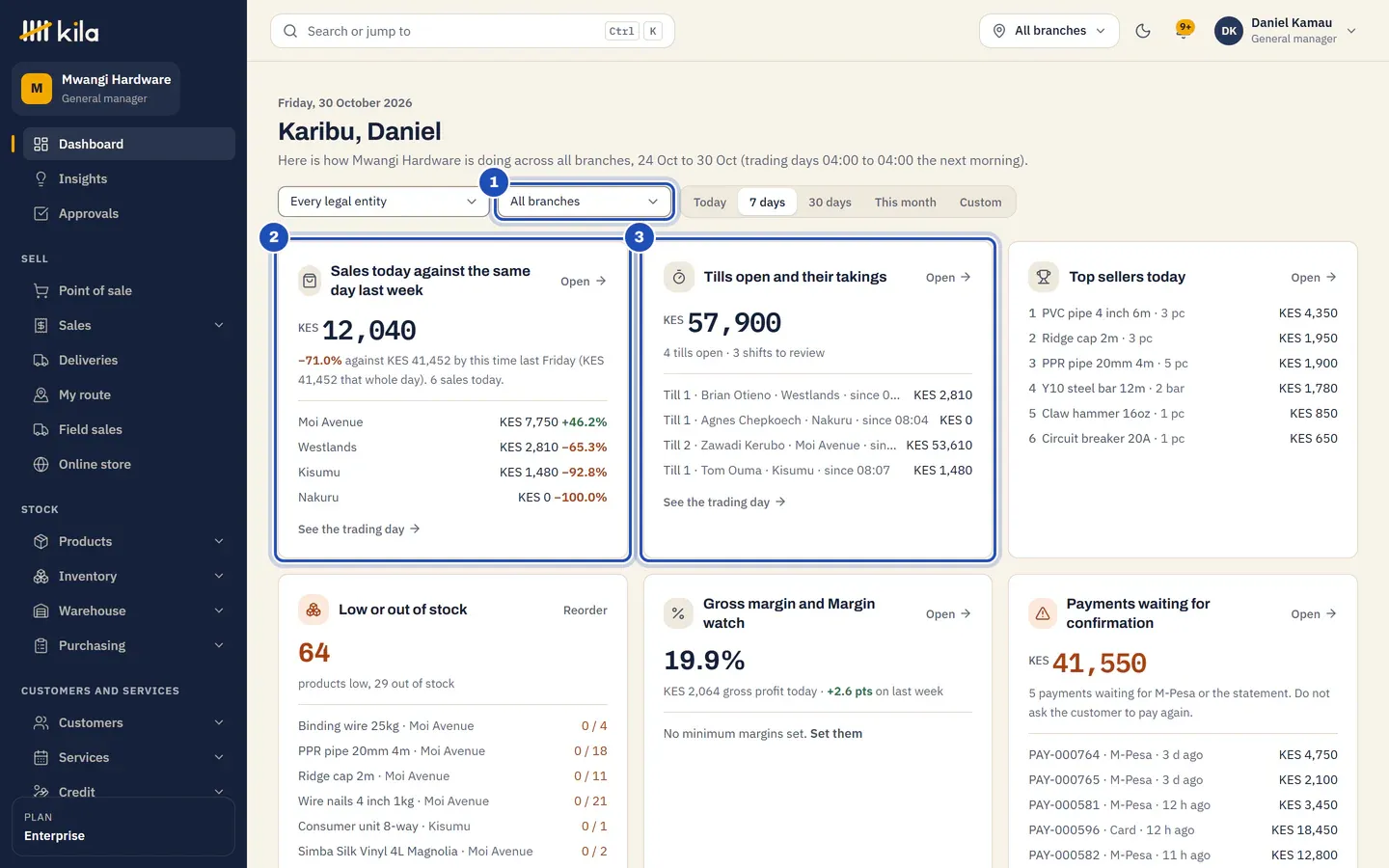Open notifications bell with 9+ badge
This screenshot has width=1389, height=868.
pyautogui.click(x=1184, y=30)
